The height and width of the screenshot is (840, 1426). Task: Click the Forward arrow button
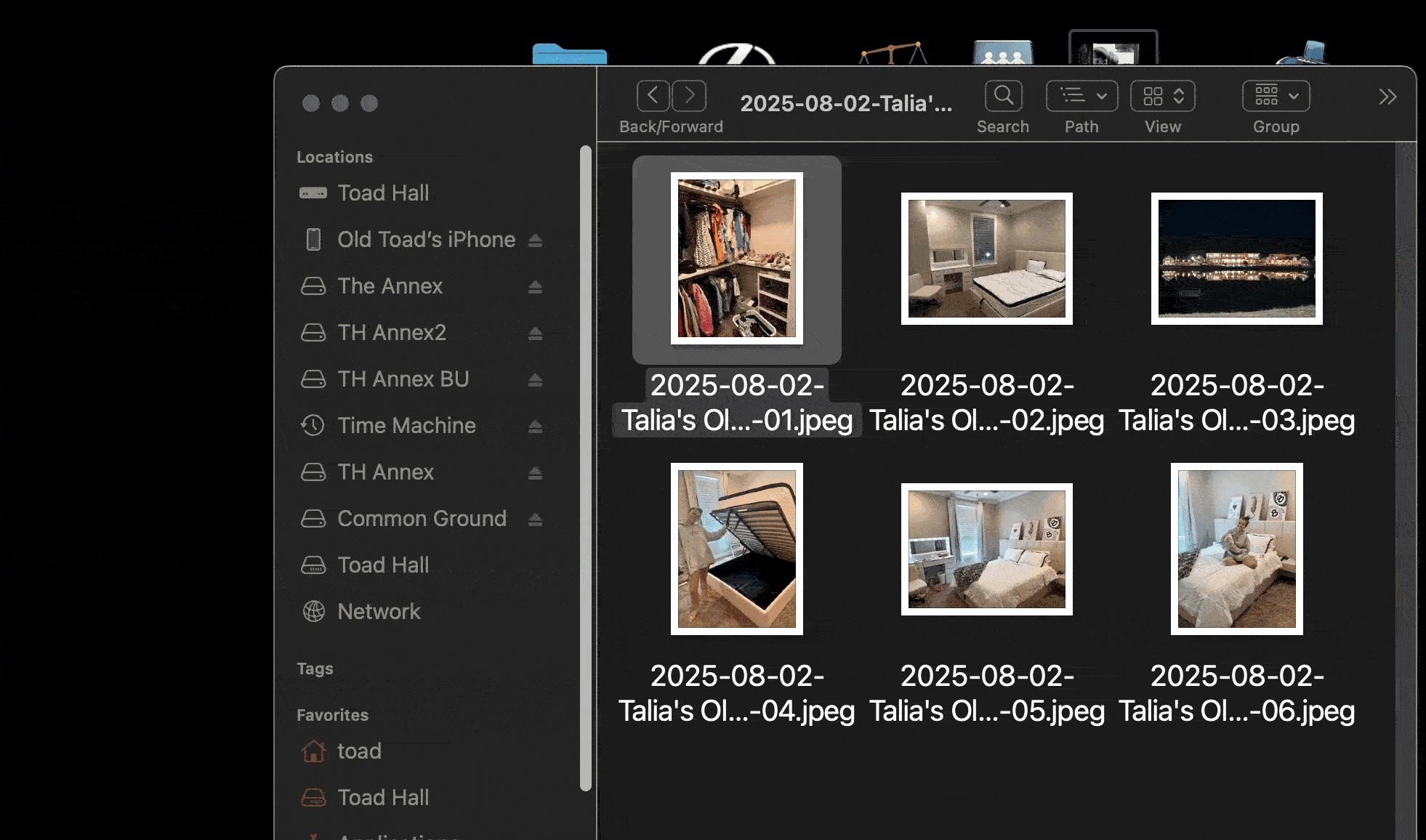[x=689, y=95]
